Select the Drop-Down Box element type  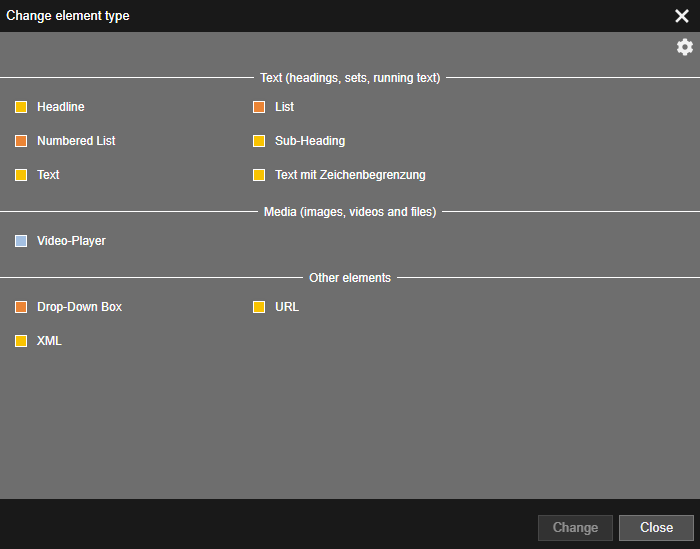[x=79, y=307]
